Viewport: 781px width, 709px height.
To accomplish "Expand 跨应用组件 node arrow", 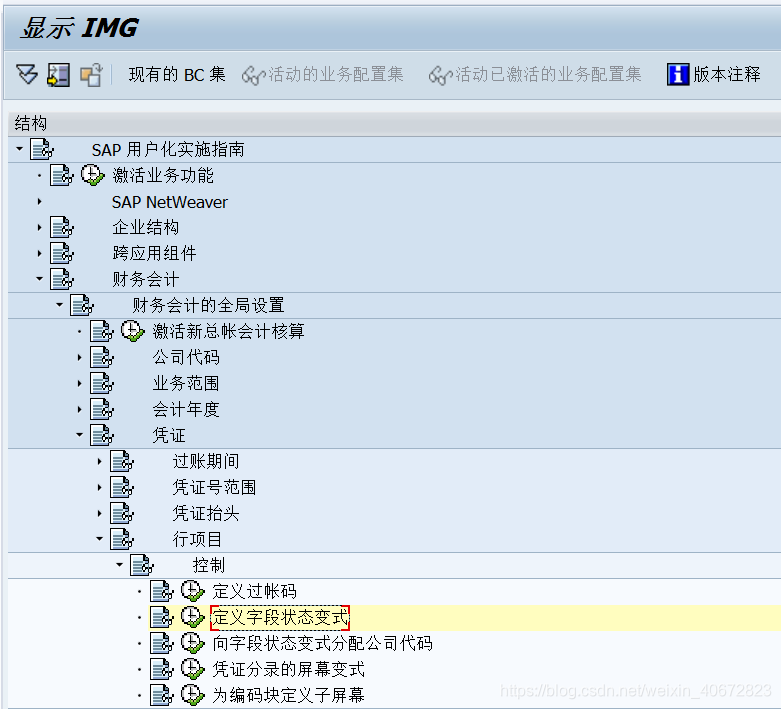I will point(39,254).
